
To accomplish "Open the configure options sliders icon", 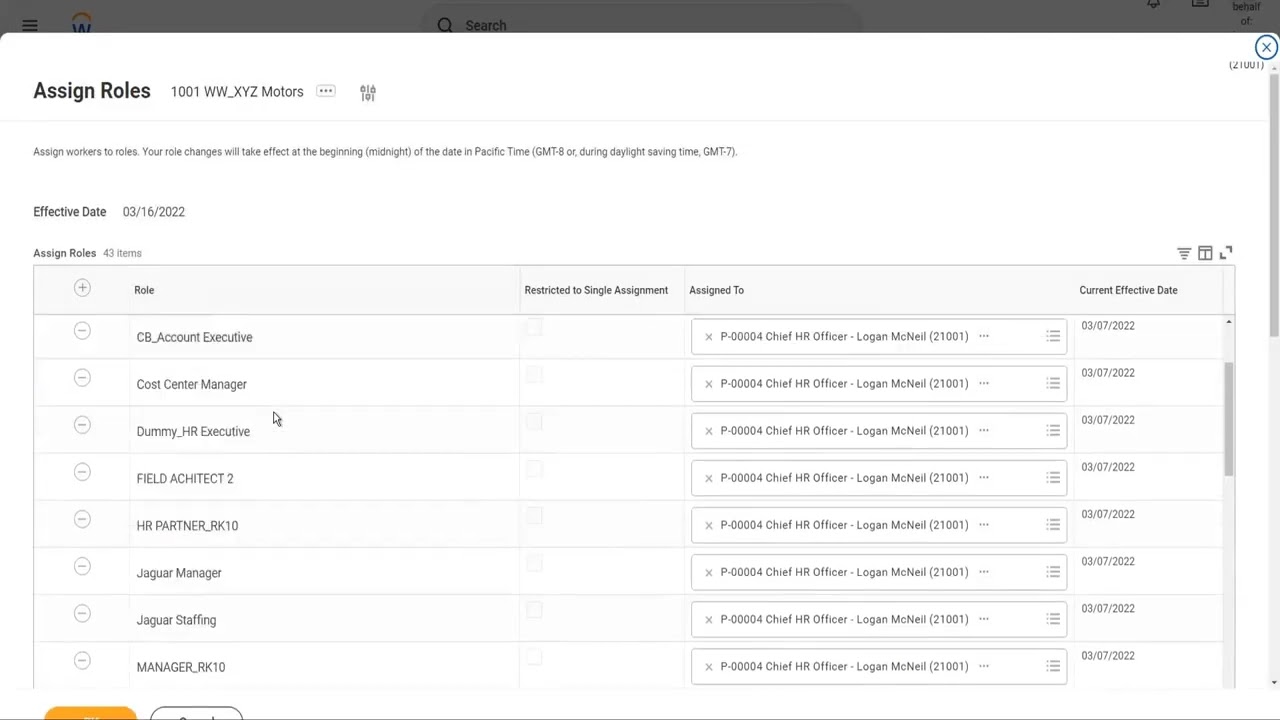I will 368,92.
